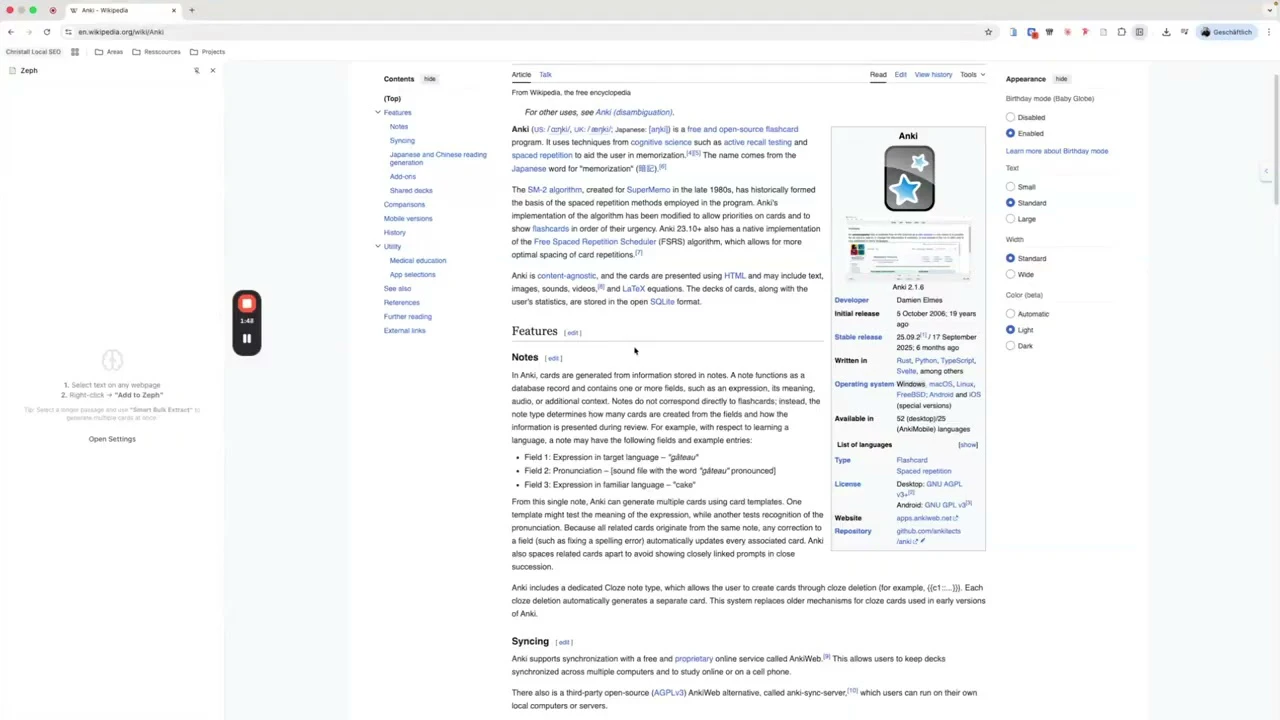Image resolution: width=1280 pixels, height=720 pixels.
Task: Hide the Appearance panel
Action: click(x=1061, y=79)
